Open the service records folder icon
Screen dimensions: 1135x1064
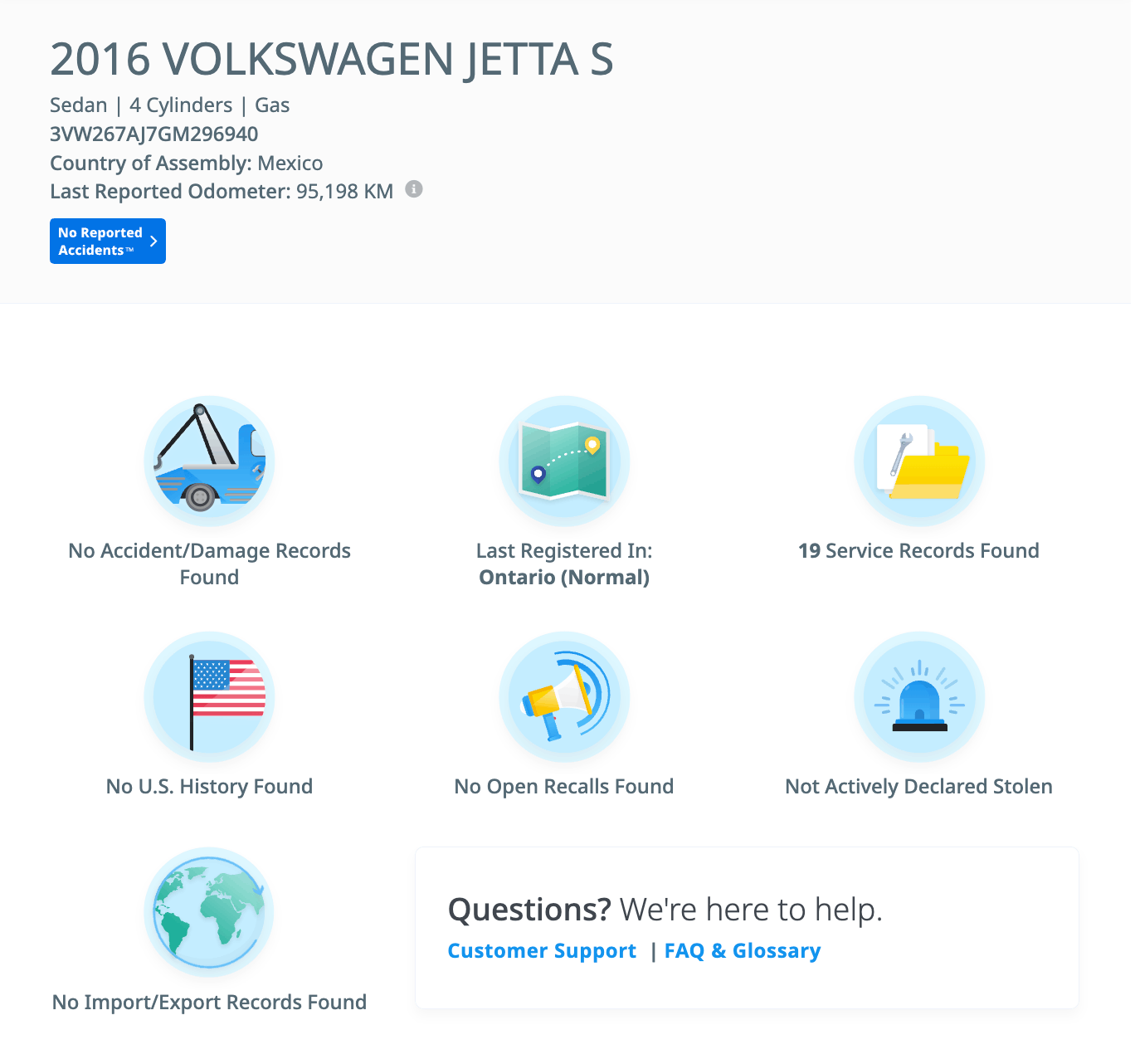tap(919, 461)
